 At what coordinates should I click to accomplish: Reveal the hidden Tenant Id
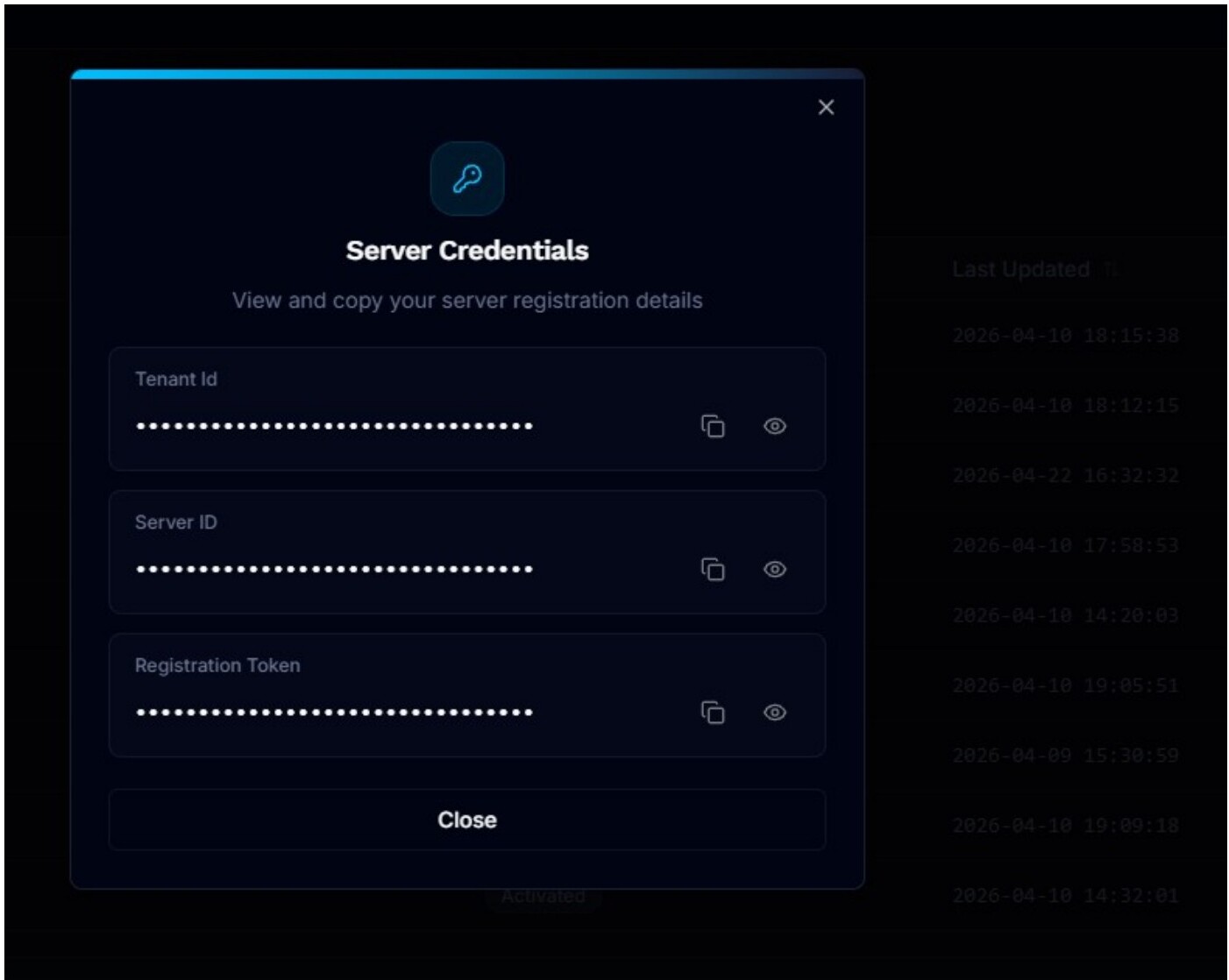[x=775, y=426]
